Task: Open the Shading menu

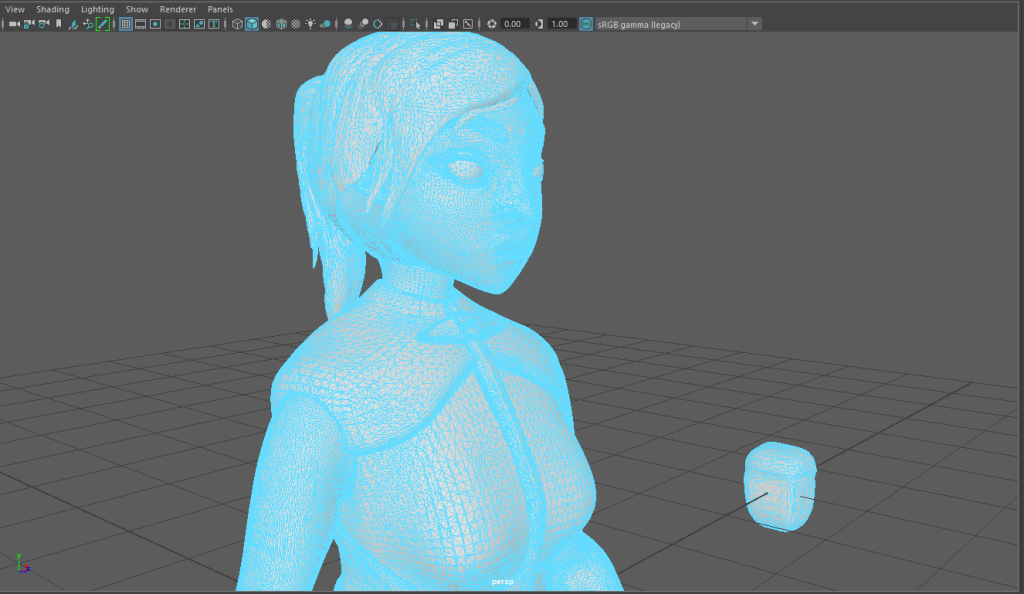Action: [x=53, y=9]
